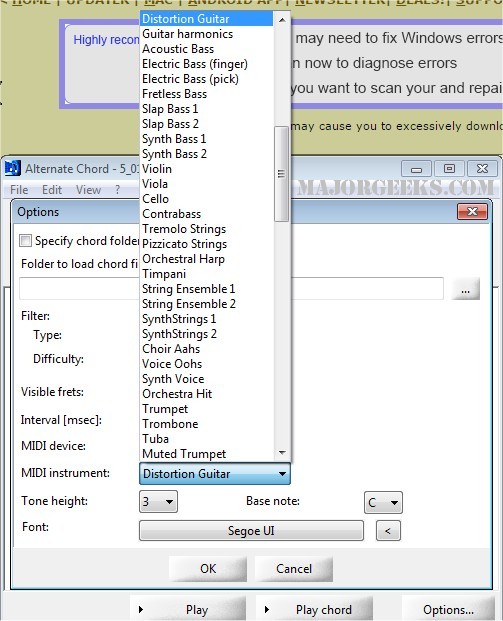Screen dimensions: 503x621
Task: Choose Electric Bass (finger)
Action: (x=207, y=64)
